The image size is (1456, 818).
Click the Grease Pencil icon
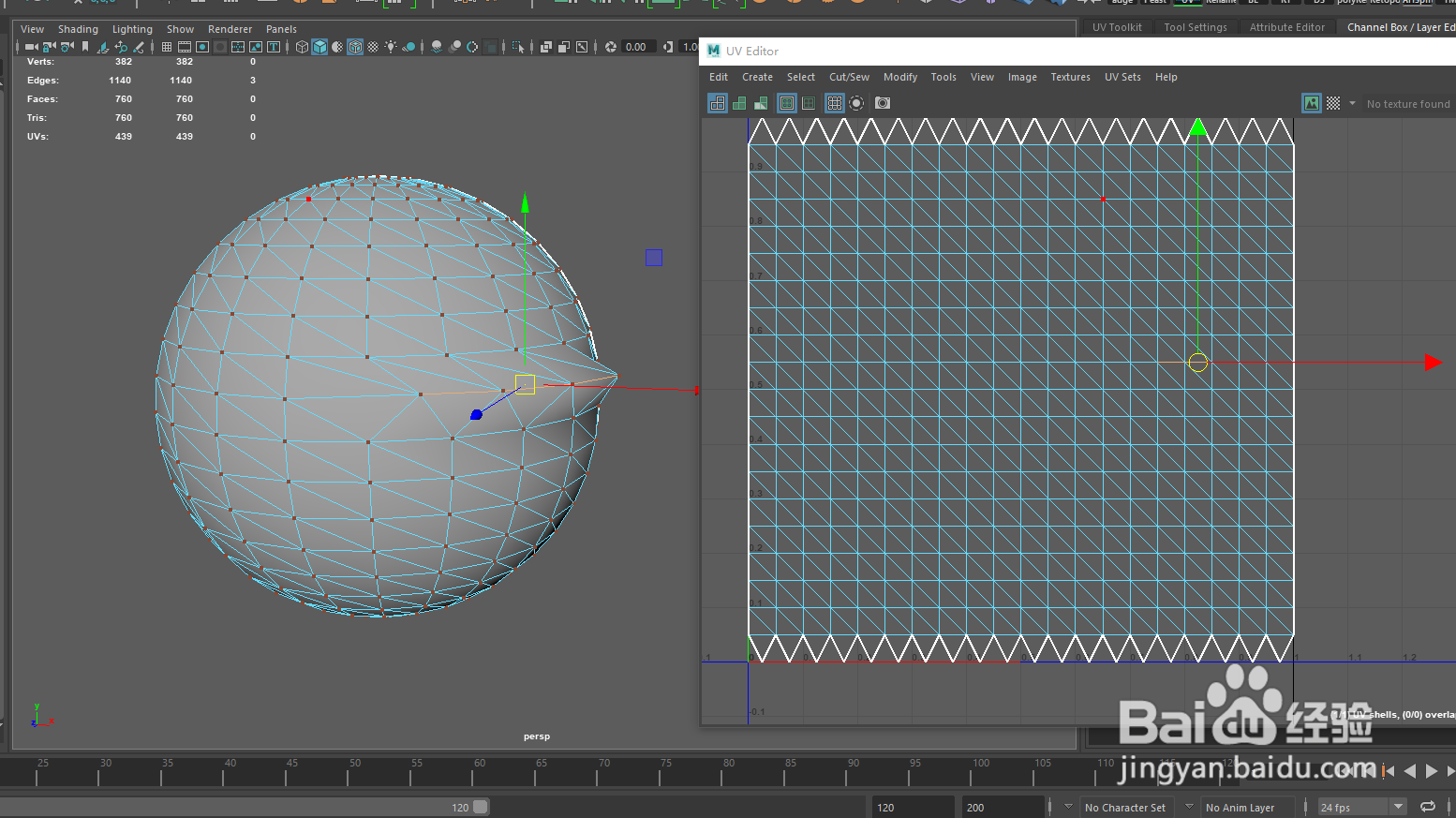[x=139, y=47]
